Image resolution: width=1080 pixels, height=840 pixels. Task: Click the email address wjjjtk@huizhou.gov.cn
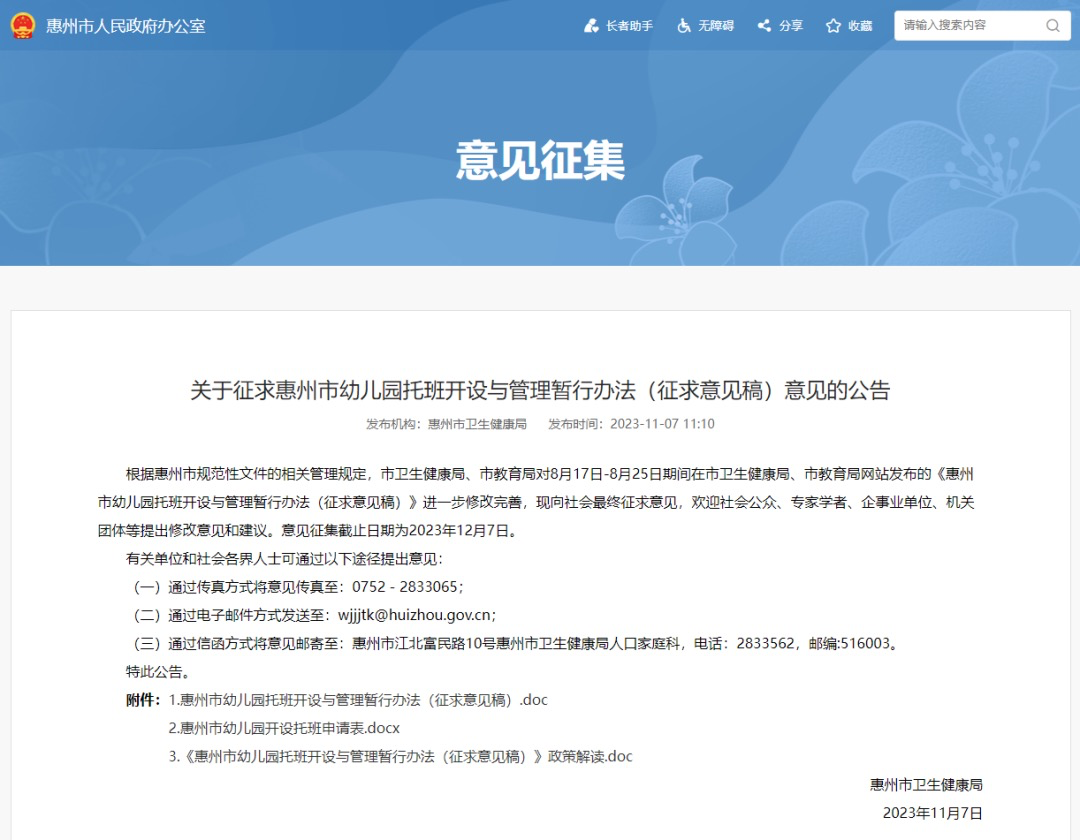click(x=417, y=616)
